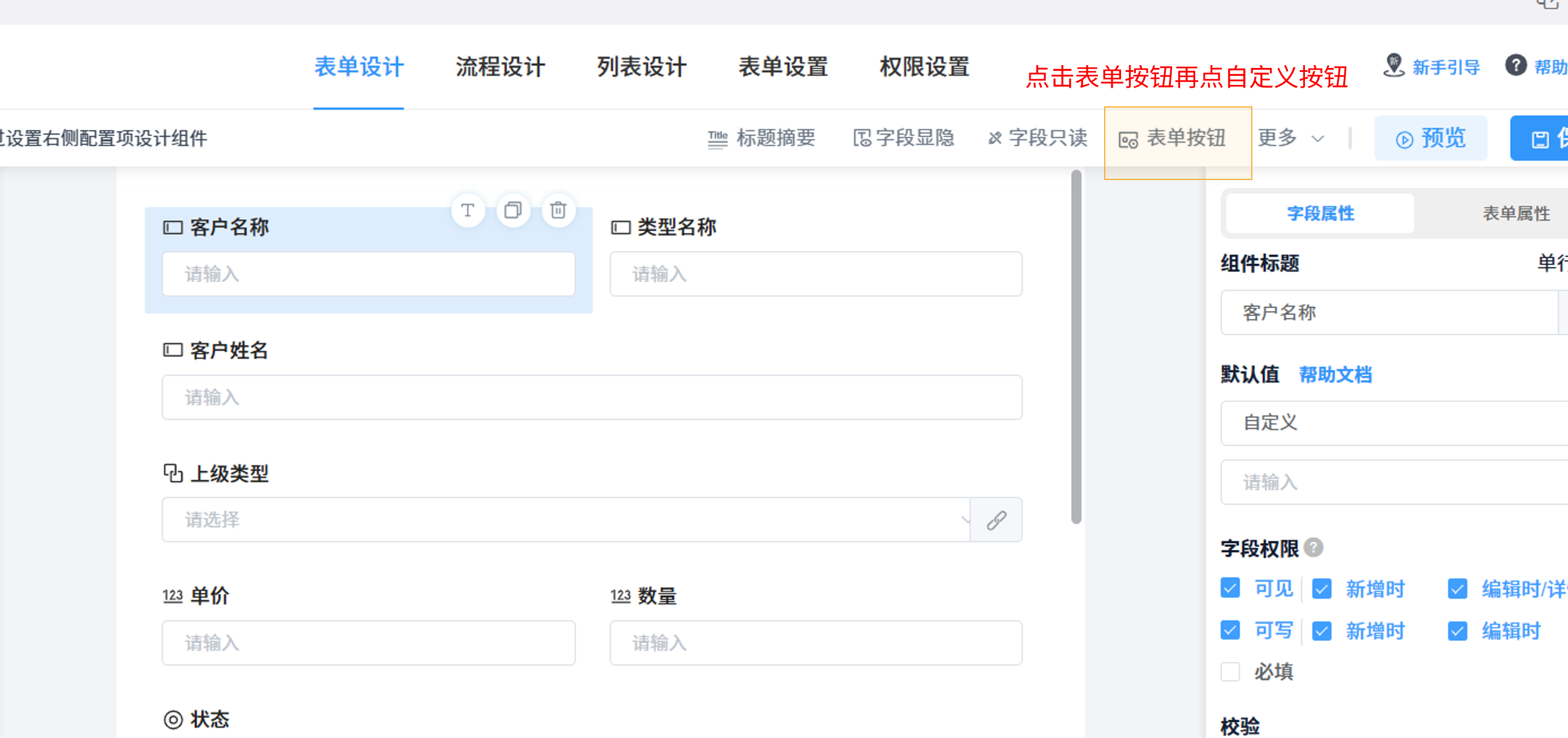The height and width of the screenshot is (738, 1568).
Task: Open 字段显隐 toolbar option
Action: (903, 138)
